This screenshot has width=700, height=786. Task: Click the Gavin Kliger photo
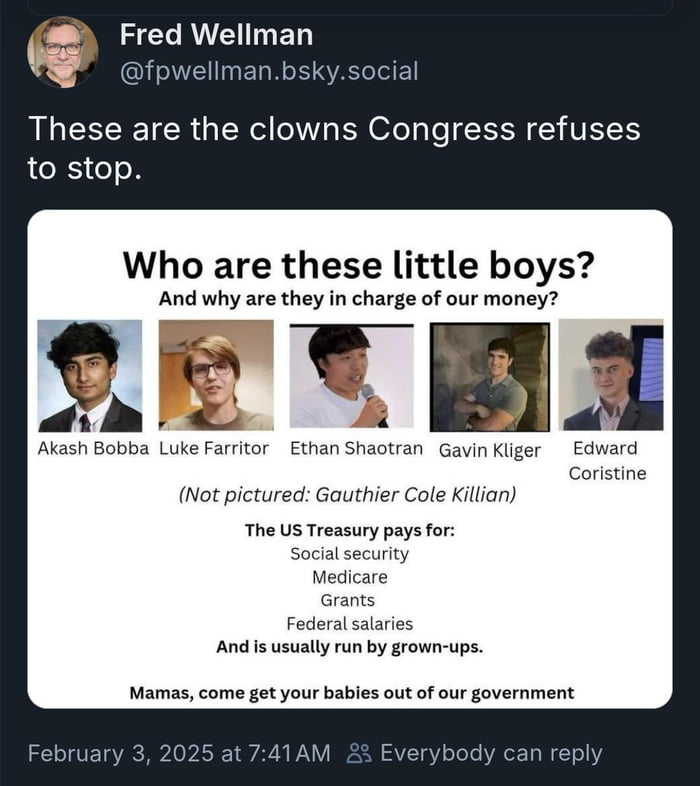pos(490,377)
